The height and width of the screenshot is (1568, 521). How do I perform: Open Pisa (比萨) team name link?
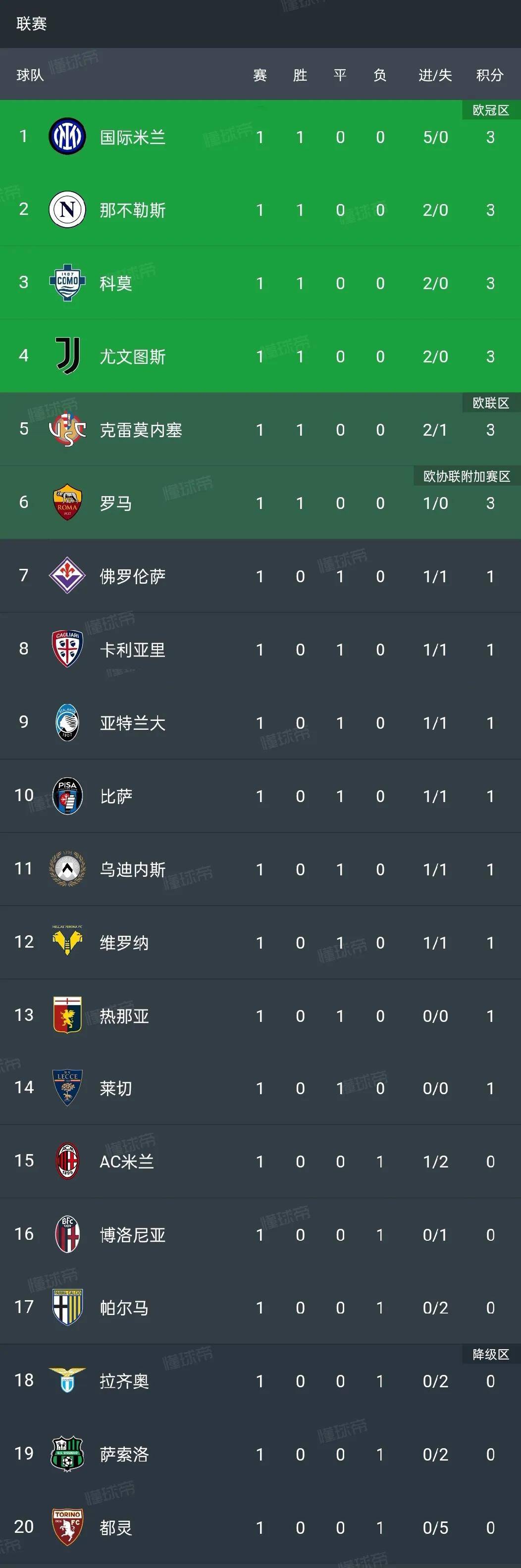coord(116,796)
